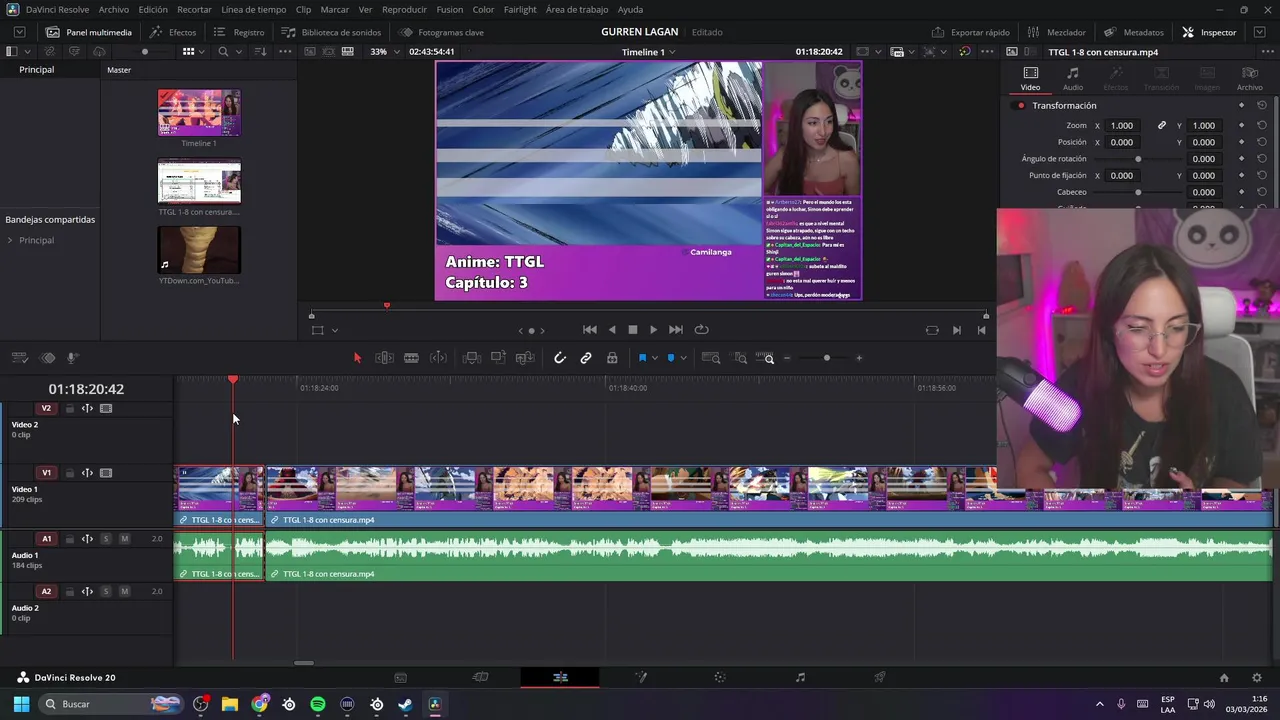
Task: Open the Marker color dropdown arrow
Action: point(683,358)
